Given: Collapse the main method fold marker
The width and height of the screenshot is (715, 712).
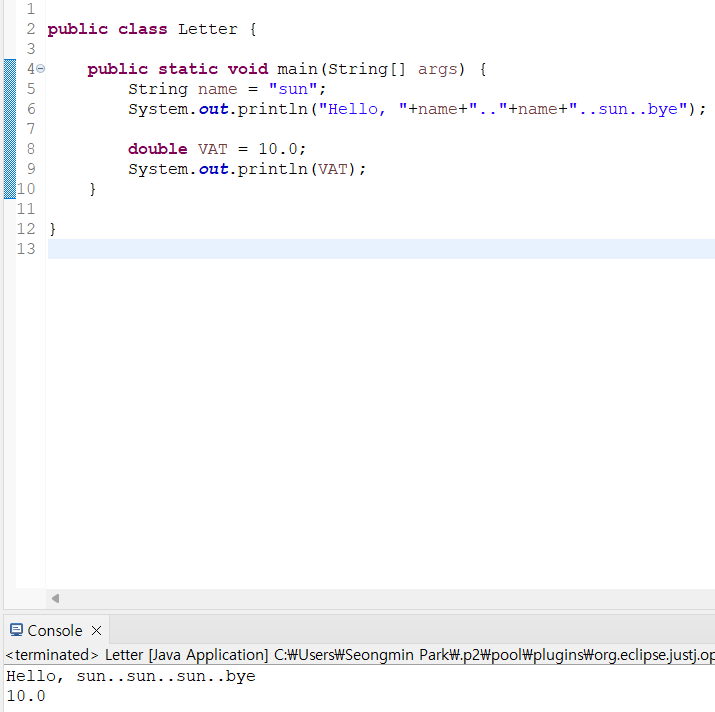Looking at the screenshot, I should click(x=41, y=69).
